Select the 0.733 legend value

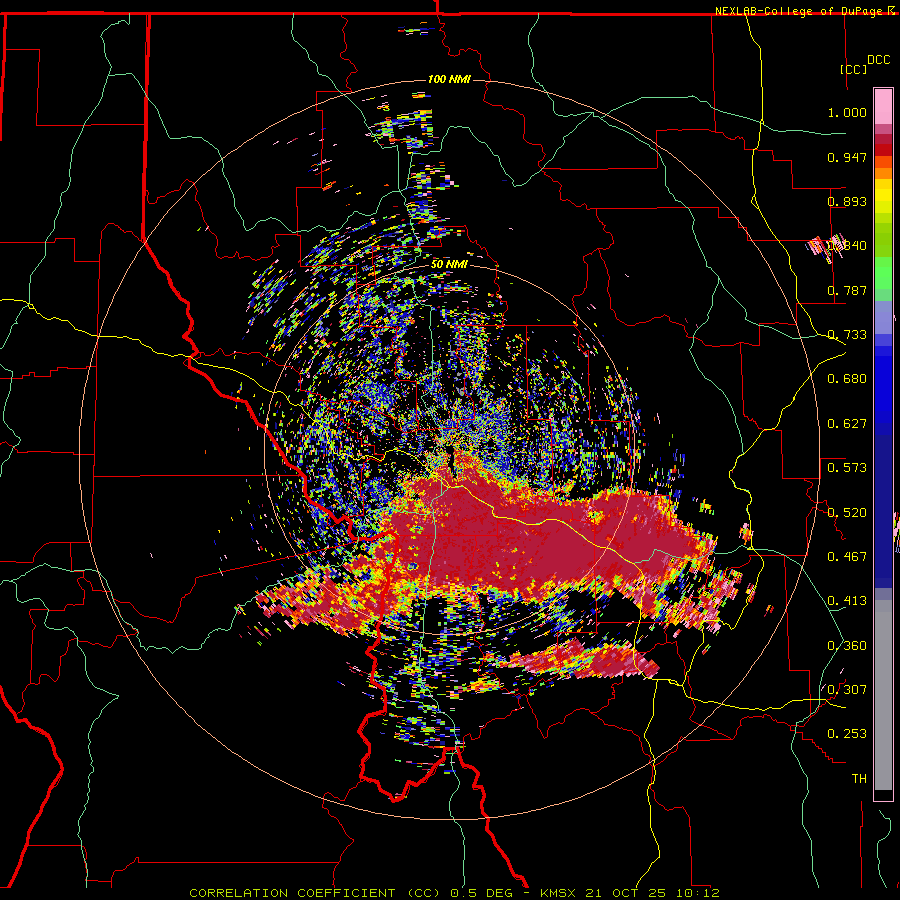(x=847, y=335)
